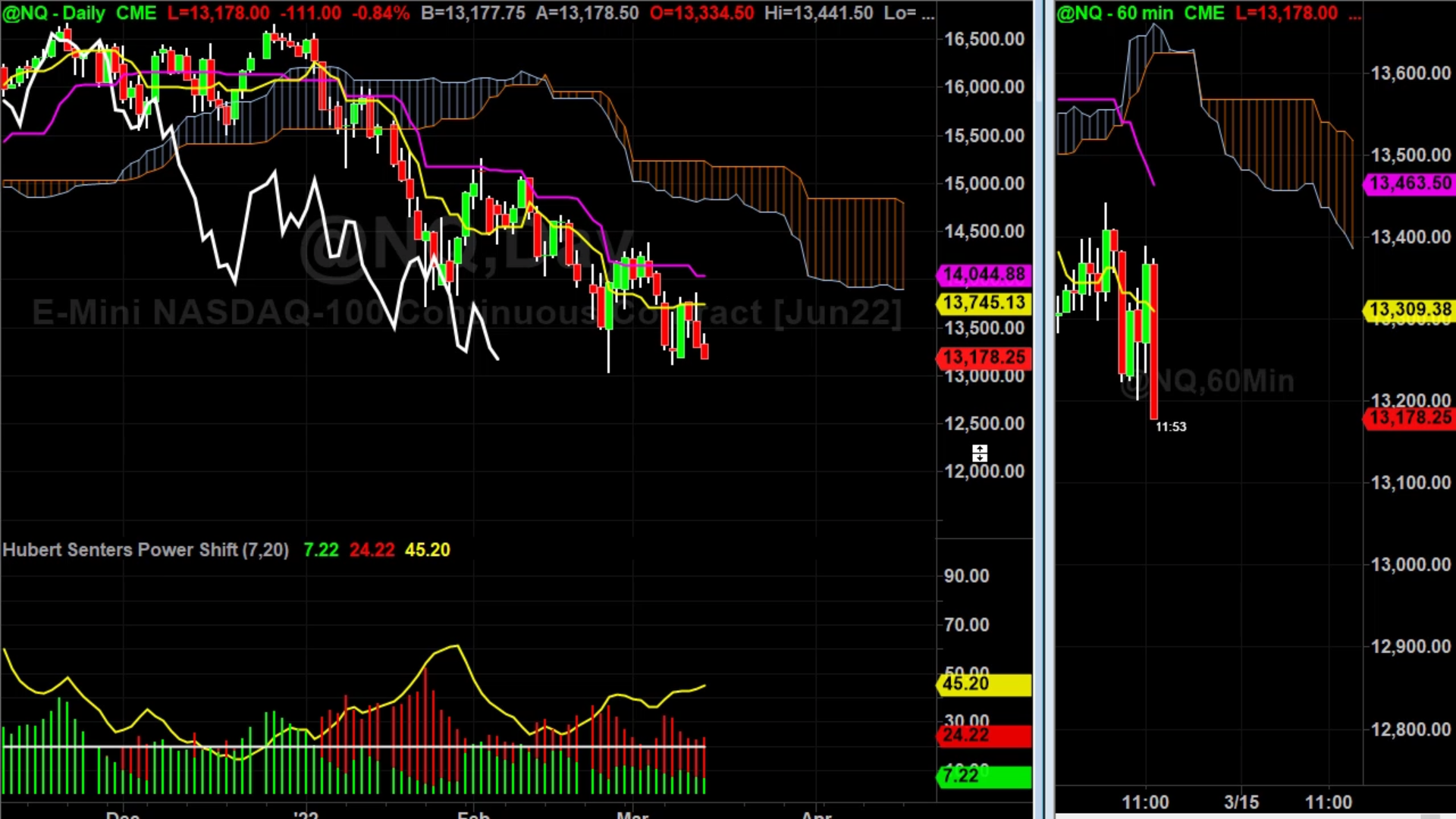
Task: Click the 12,900.00 label on 60 min axis
Action: click(x=1411, y=647)
